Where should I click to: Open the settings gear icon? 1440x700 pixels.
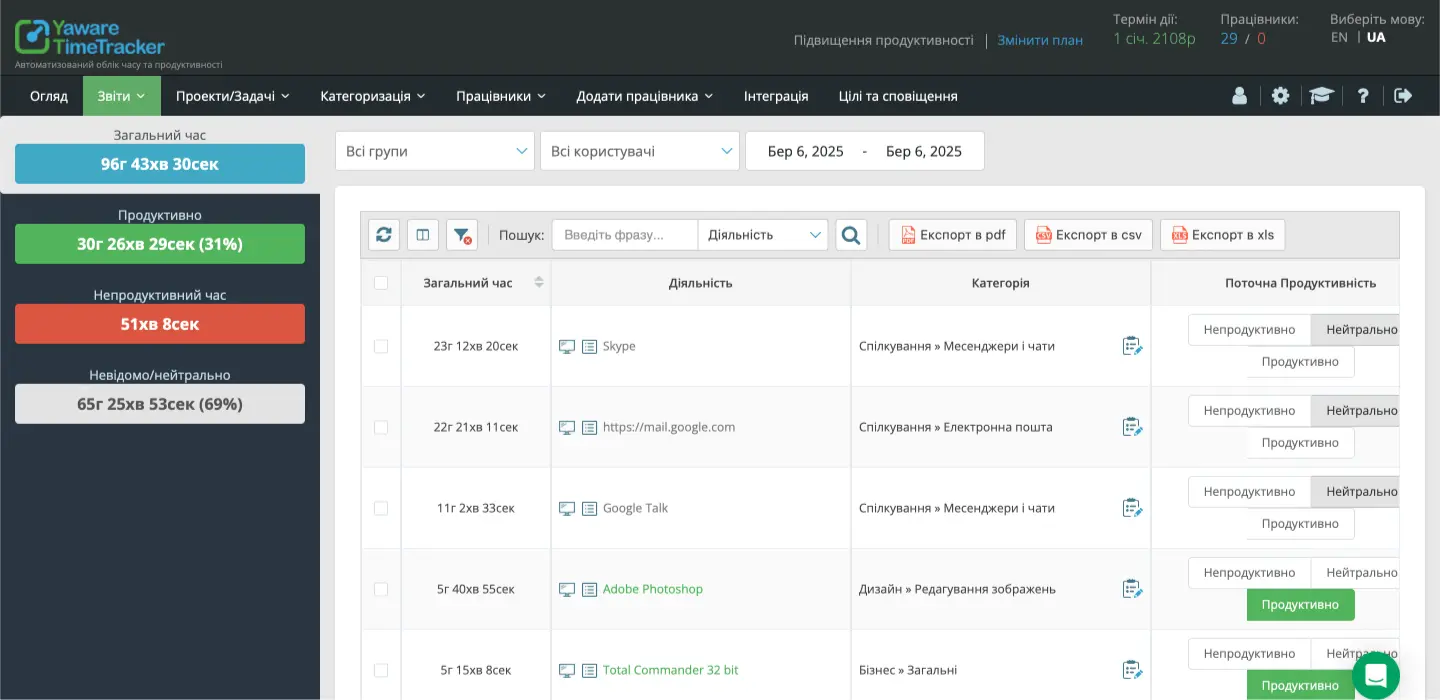(1281, 96)
